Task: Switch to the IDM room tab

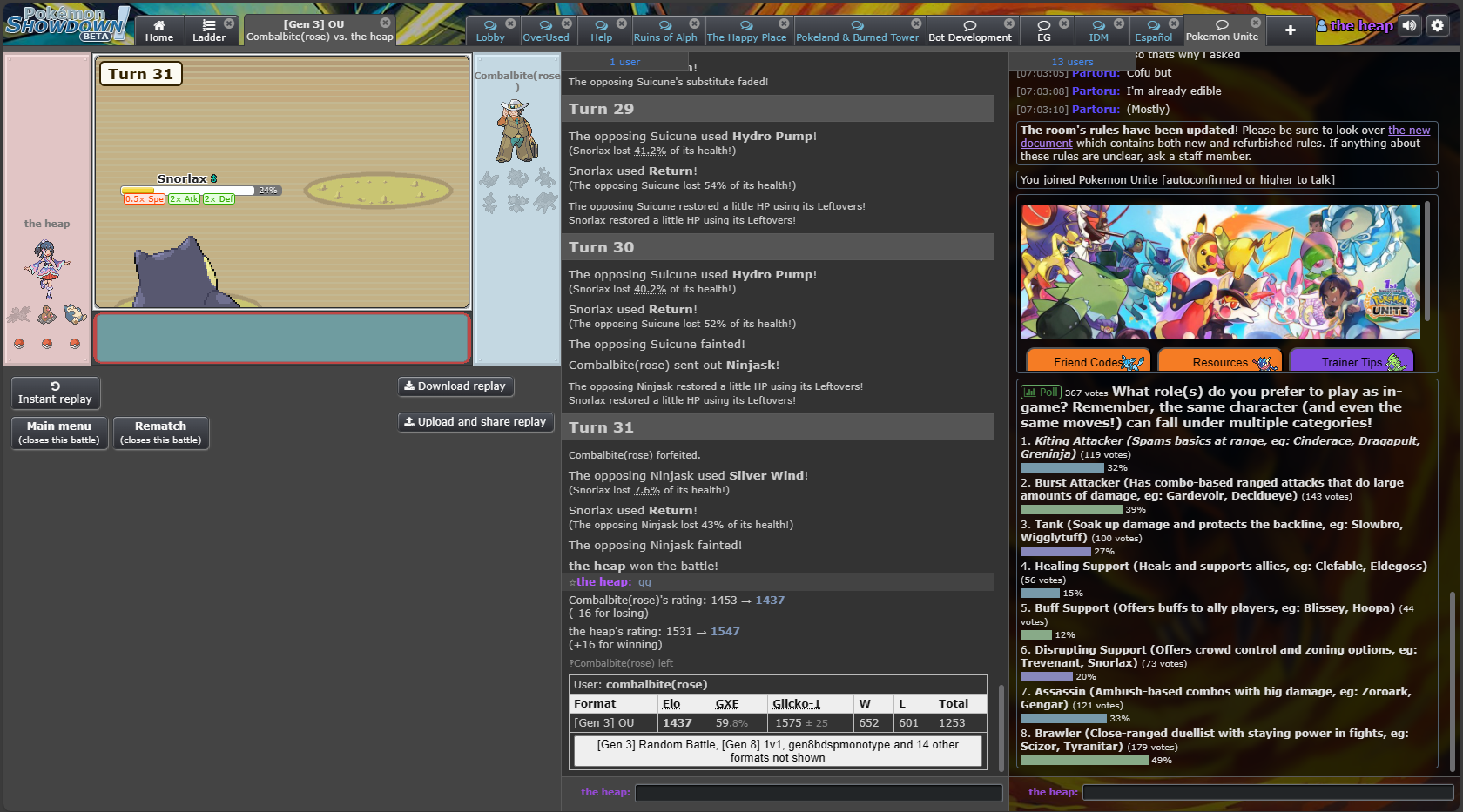Action: coord(1099,30)
